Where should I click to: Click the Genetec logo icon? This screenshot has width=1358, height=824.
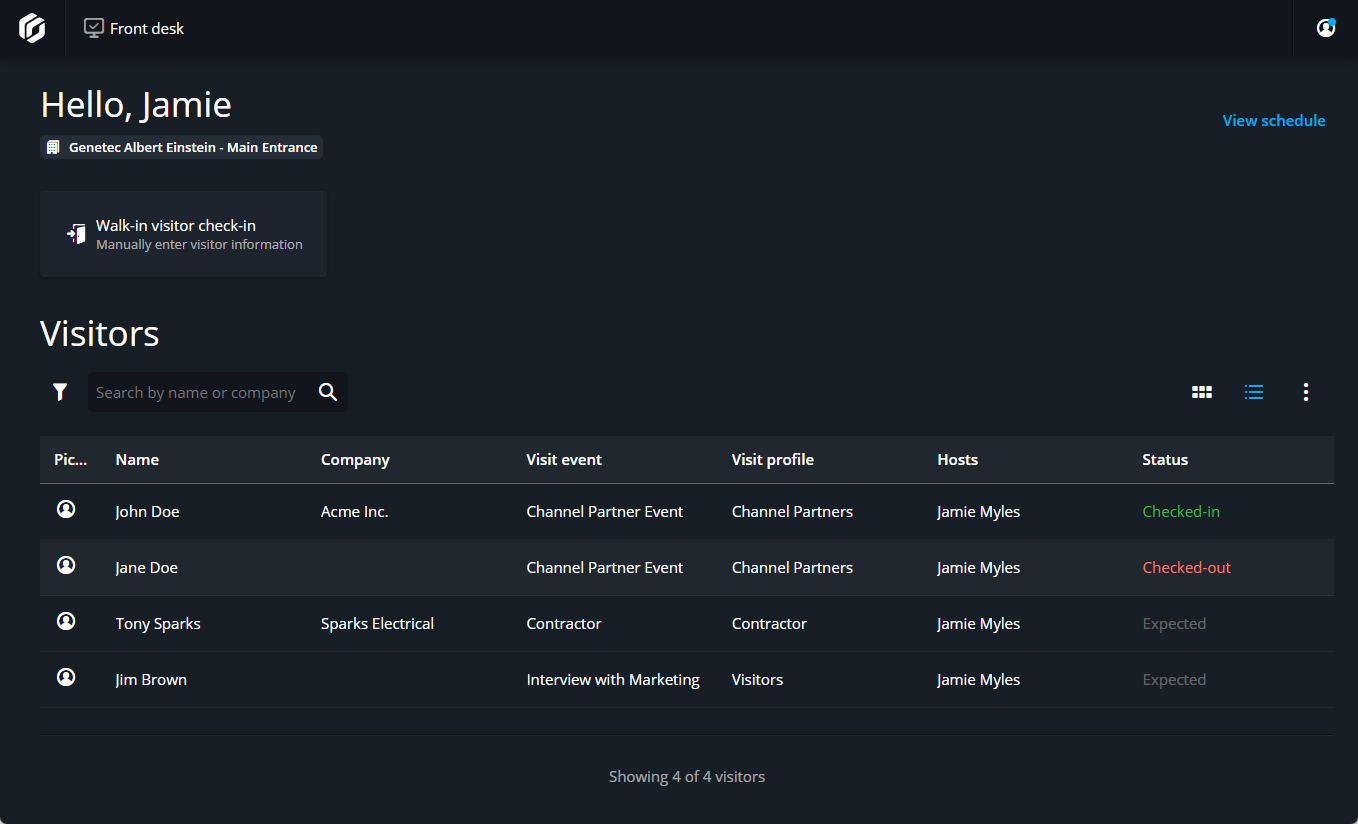coord(32,28)
